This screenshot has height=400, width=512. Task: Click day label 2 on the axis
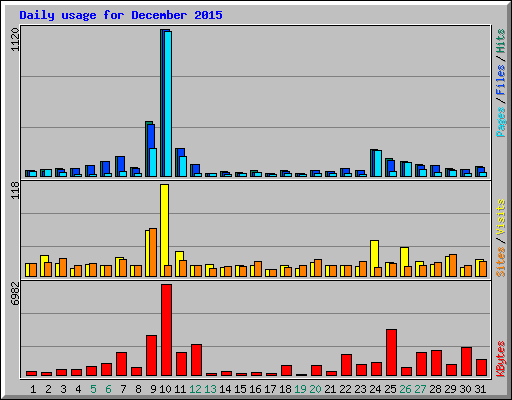click(48, 389)
